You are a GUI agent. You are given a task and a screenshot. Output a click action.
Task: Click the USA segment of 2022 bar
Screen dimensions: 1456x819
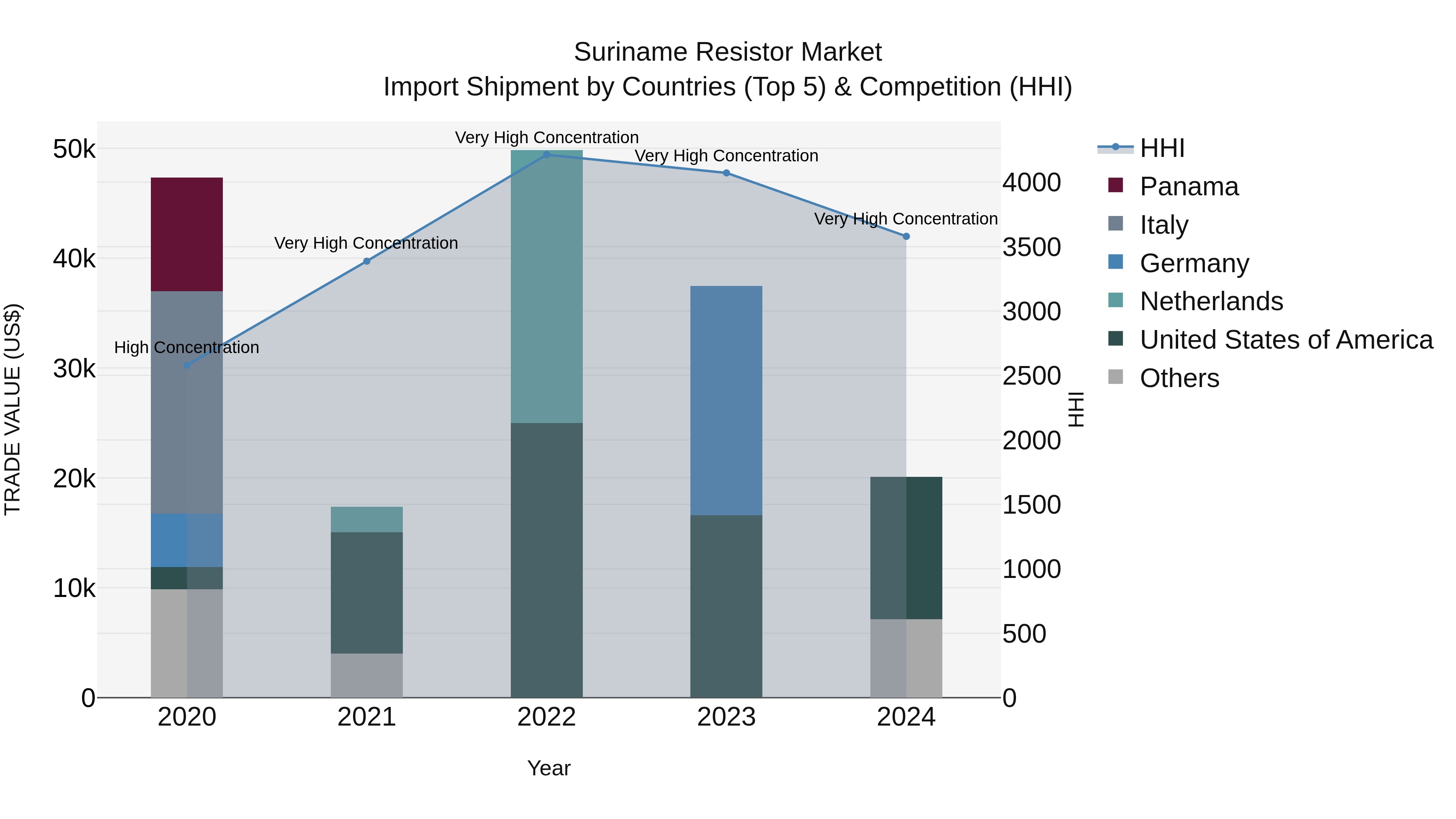click(546, 560)
